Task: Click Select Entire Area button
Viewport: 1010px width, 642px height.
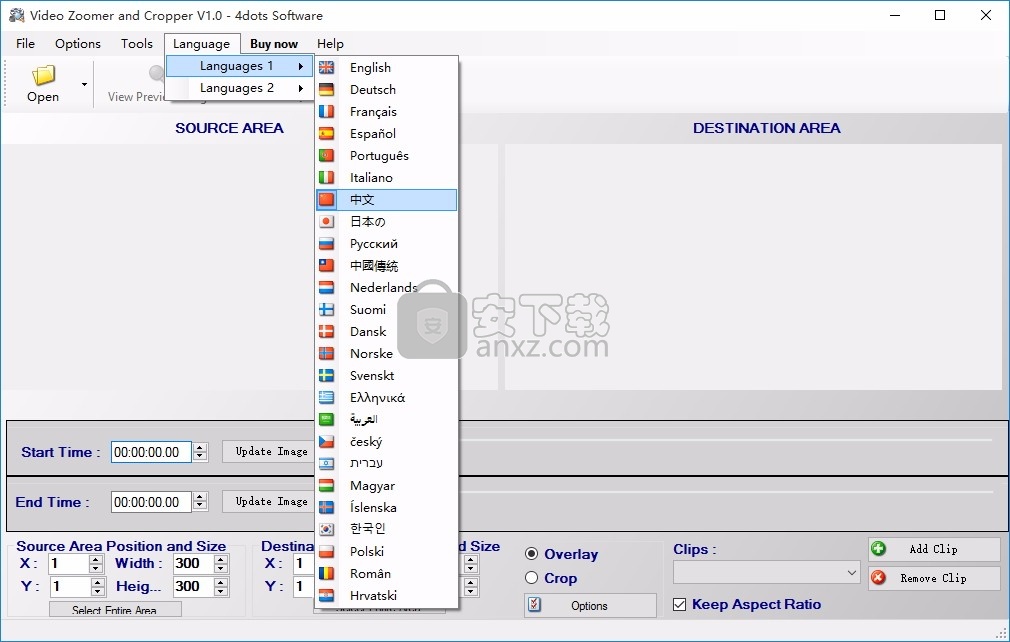Action: (x=115, y=609)
